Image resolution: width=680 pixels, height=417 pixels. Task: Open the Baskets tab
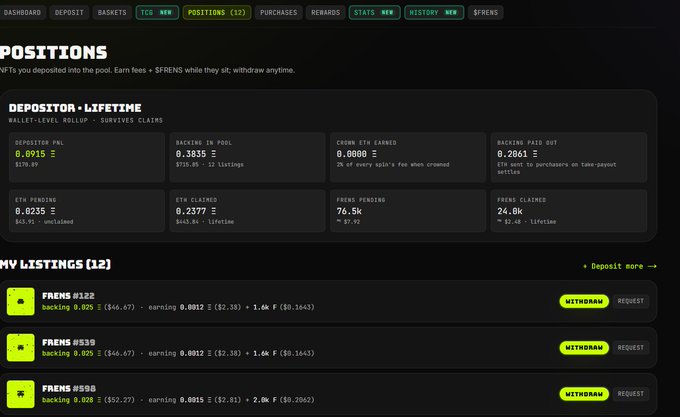pyautogui.click(x=112, y=13)
